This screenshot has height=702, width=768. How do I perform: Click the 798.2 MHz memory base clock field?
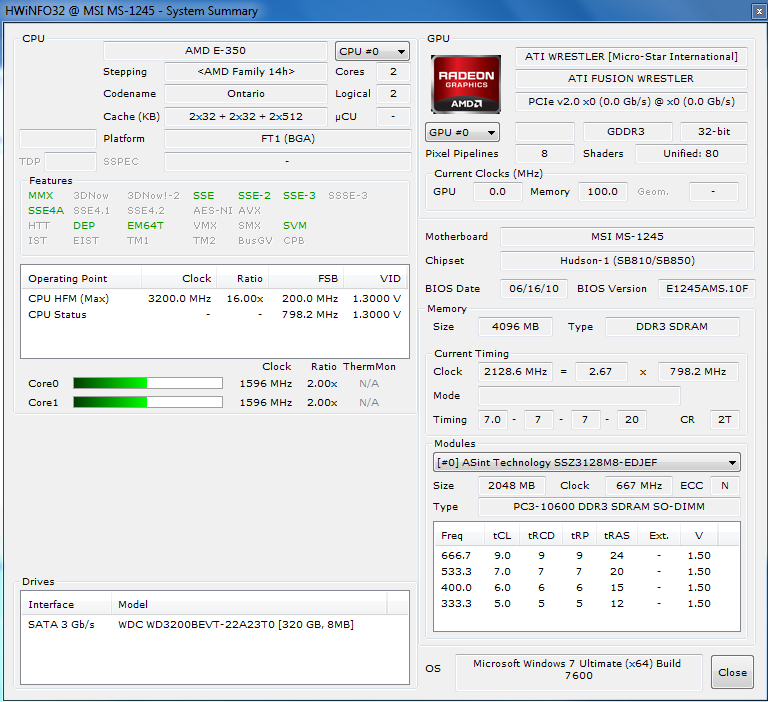(x=698, y=372)
